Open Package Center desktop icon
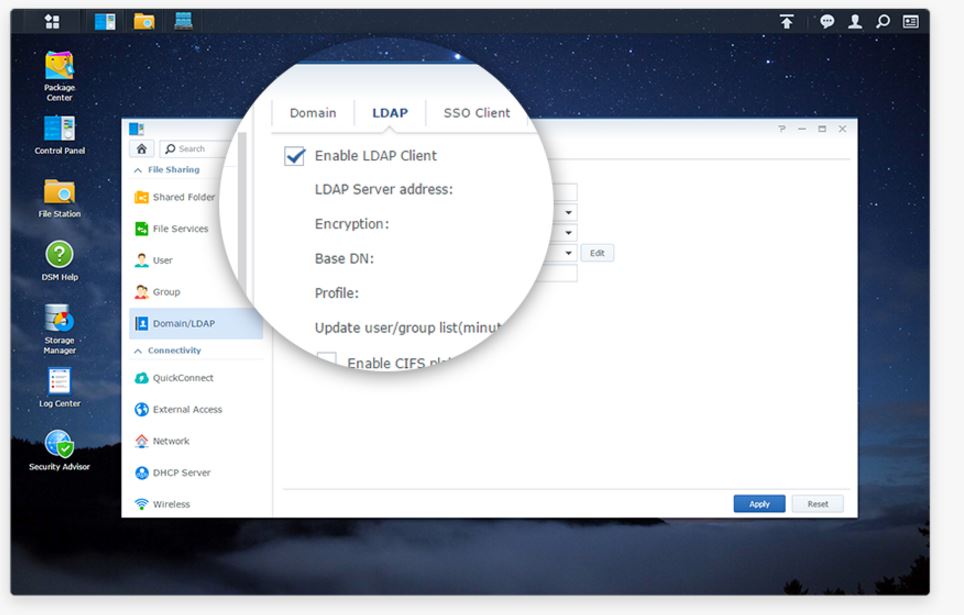964x615 pixels. [60, 76]
